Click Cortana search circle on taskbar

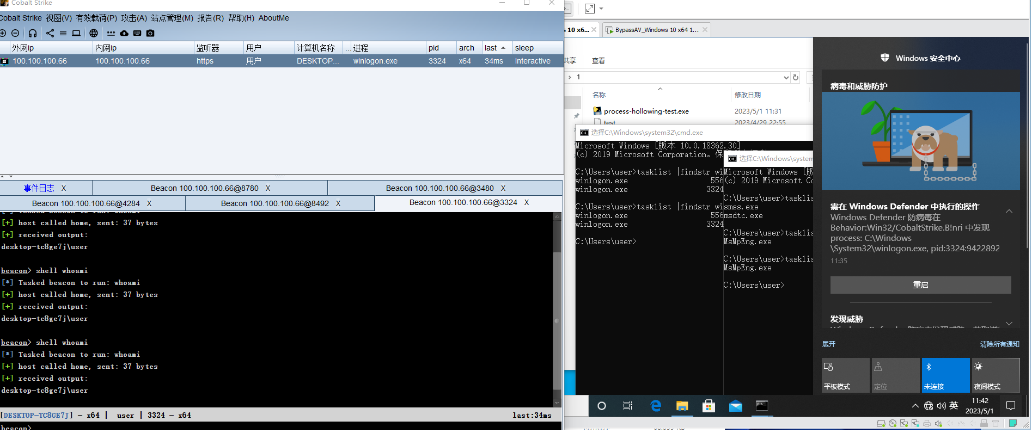tap(601, 406)
